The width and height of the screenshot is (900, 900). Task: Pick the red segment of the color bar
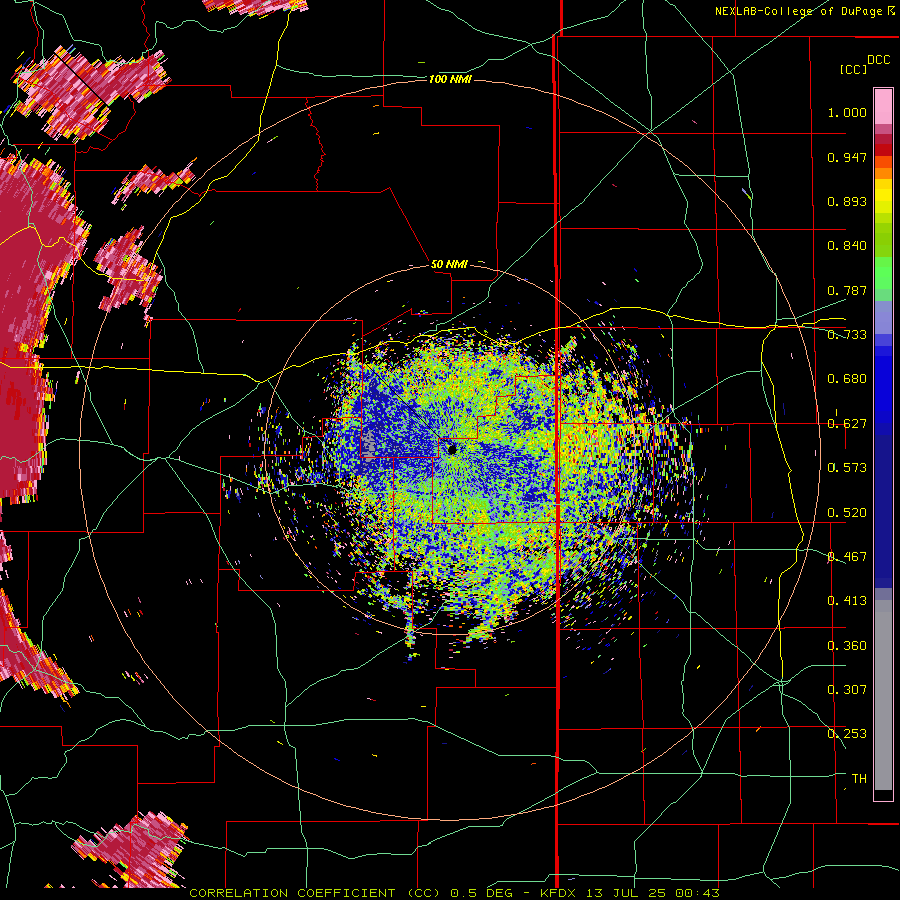coord(883,150)
